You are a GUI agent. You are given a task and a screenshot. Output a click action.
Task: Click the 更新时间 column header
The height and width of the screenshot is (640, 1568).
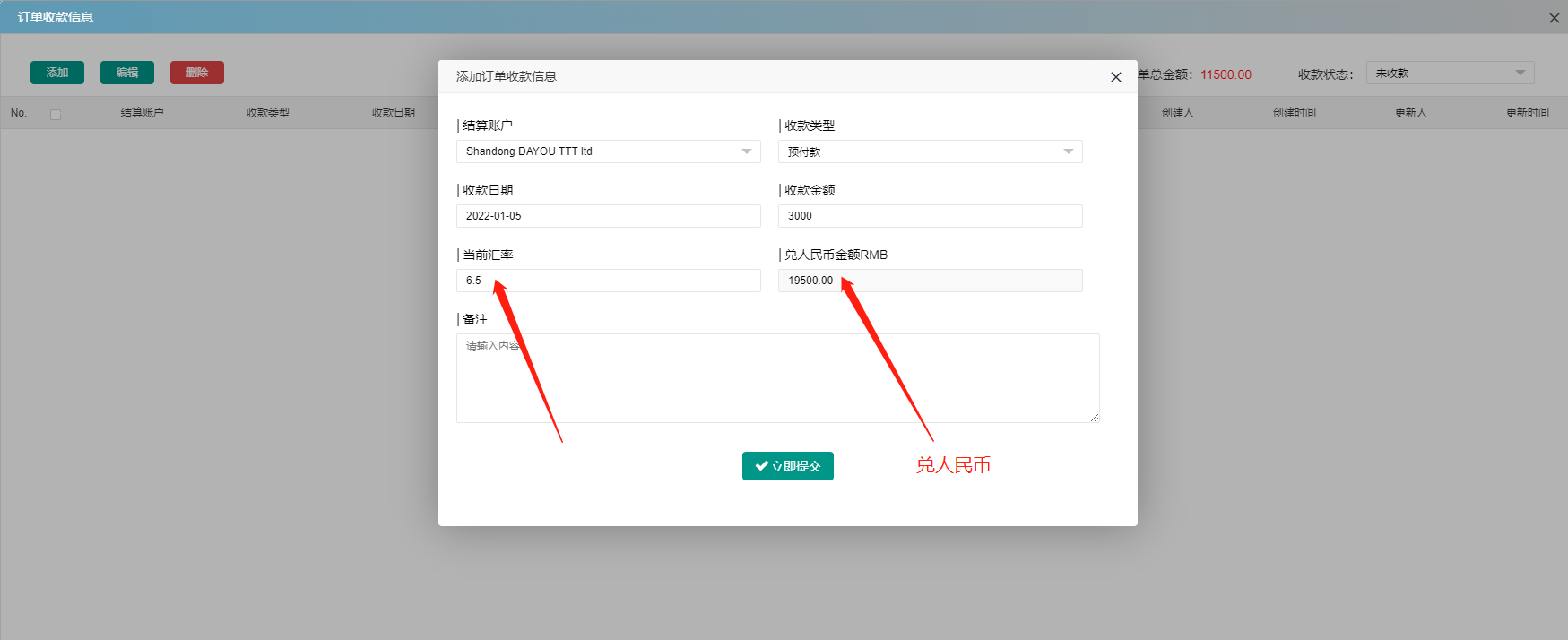click(x=1528, y=113)
